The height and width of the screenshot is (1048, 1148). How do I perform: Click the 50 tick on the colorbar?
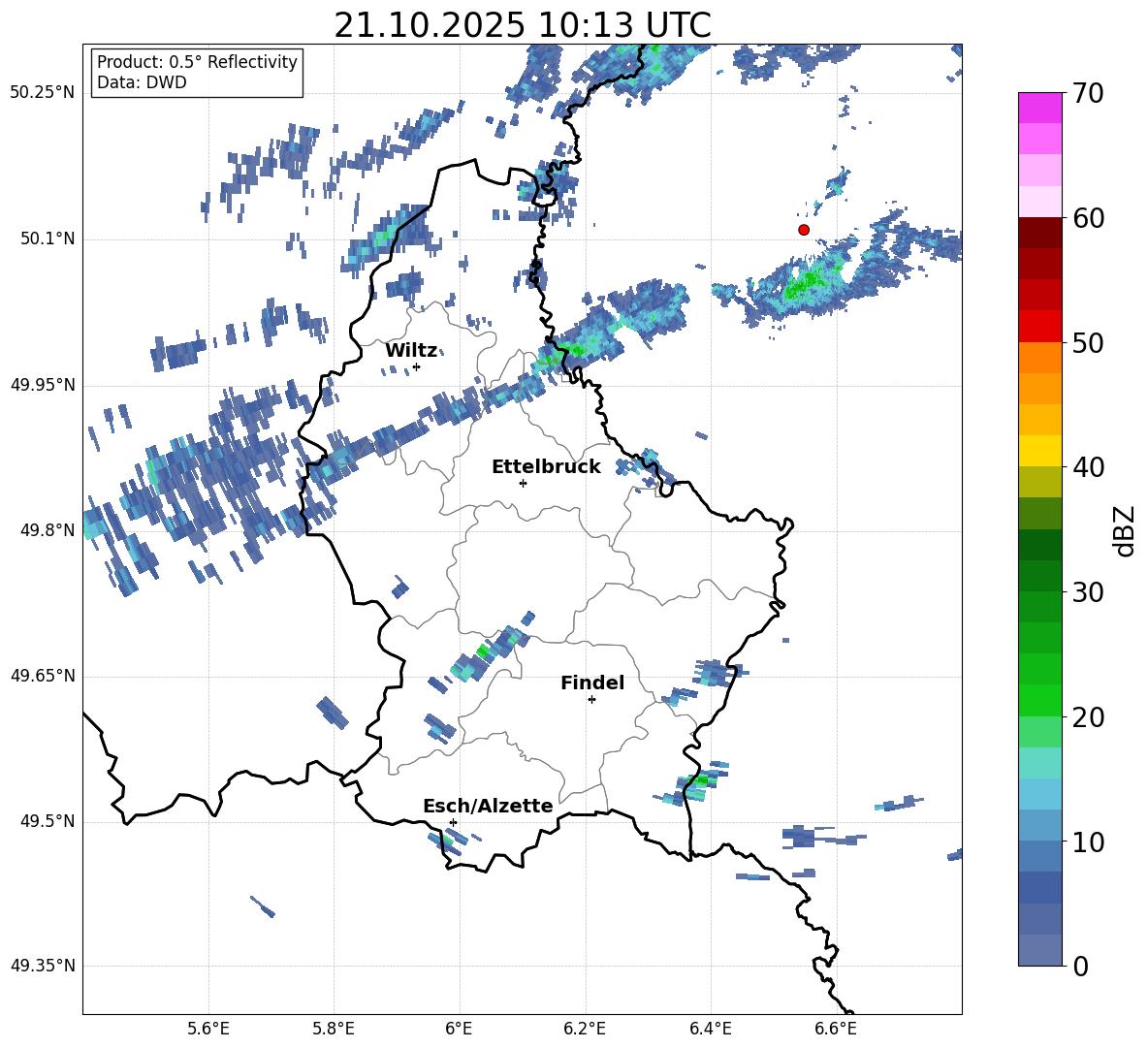[1088, 343]
